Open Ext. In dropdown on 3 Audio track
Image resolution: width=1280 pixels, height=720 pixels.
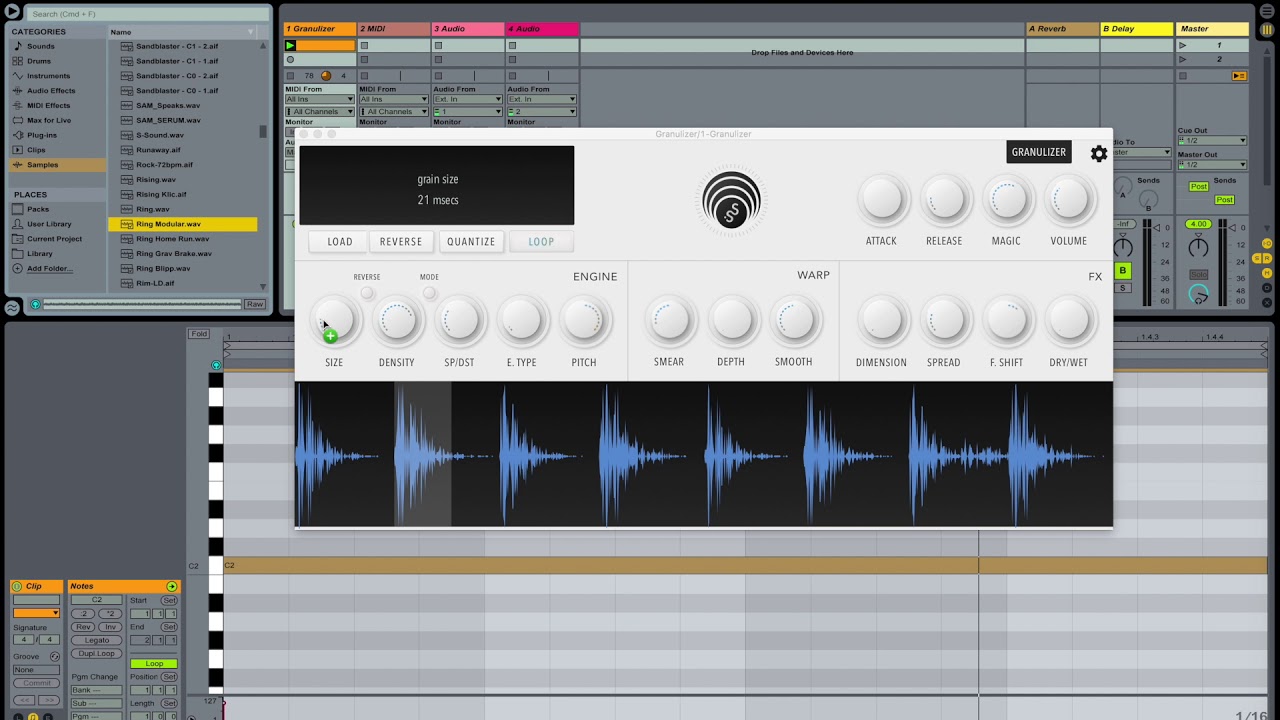(x=468, y=100)
